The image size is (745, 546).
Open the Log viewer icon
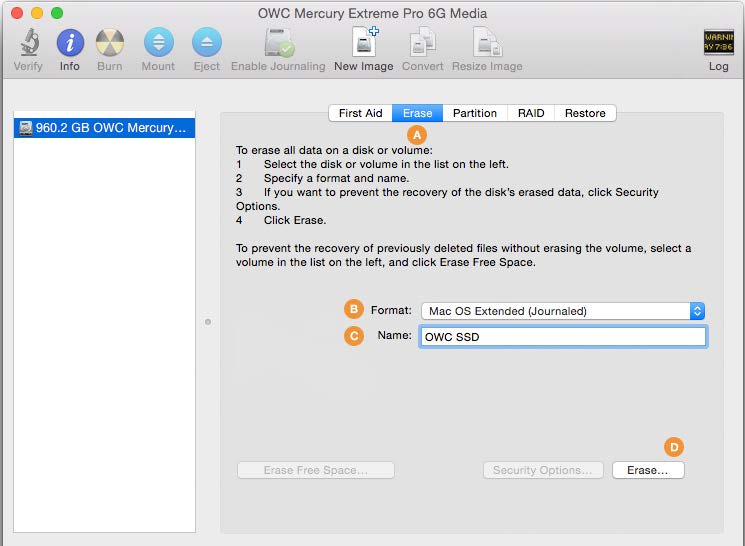[718, 42]
